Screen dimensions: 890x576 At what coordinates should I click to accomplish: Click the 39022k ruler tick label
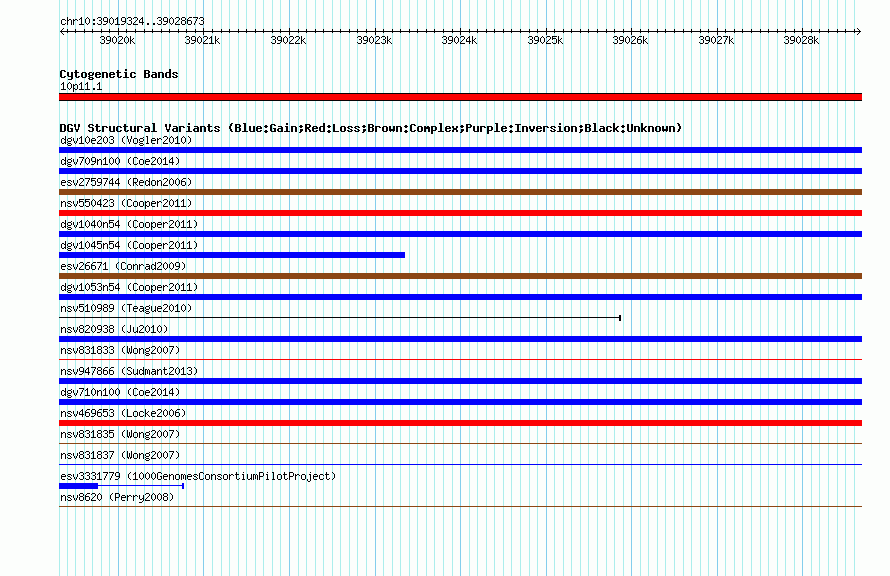click(x=288, y=40)
